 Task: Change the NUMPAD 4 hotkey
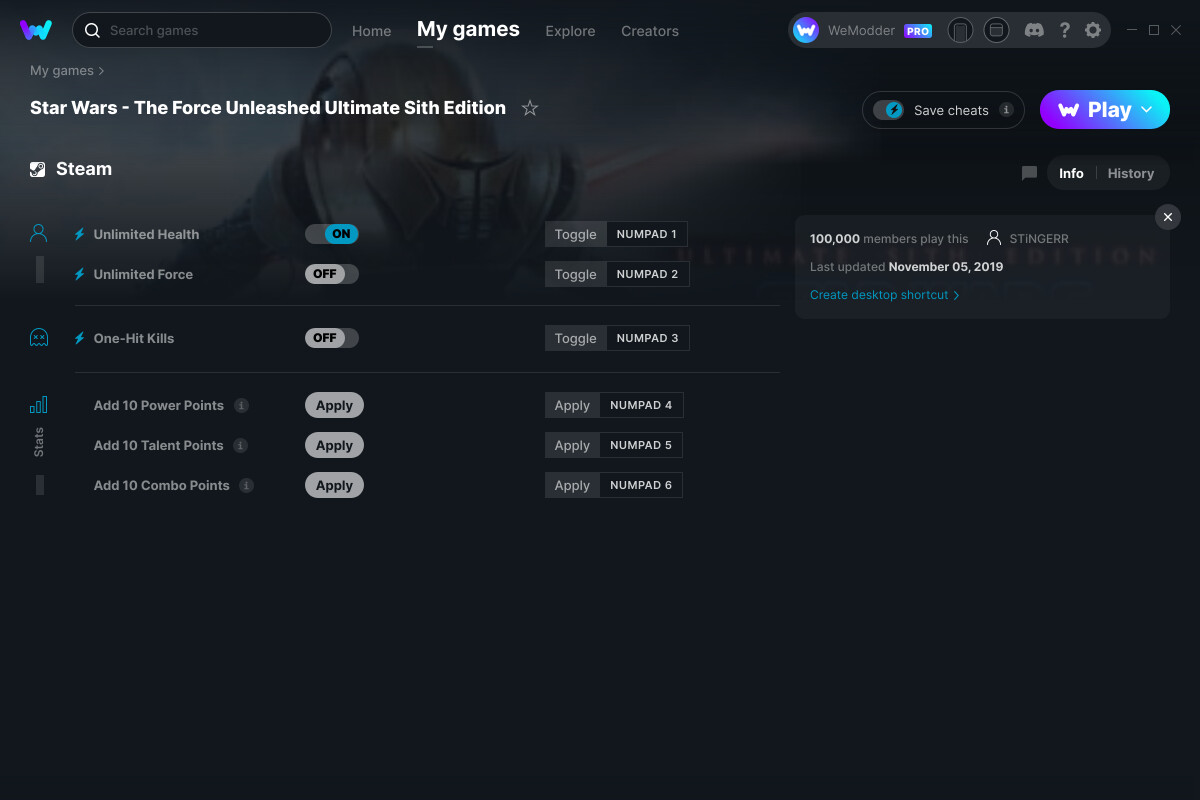tap(641, 405)
